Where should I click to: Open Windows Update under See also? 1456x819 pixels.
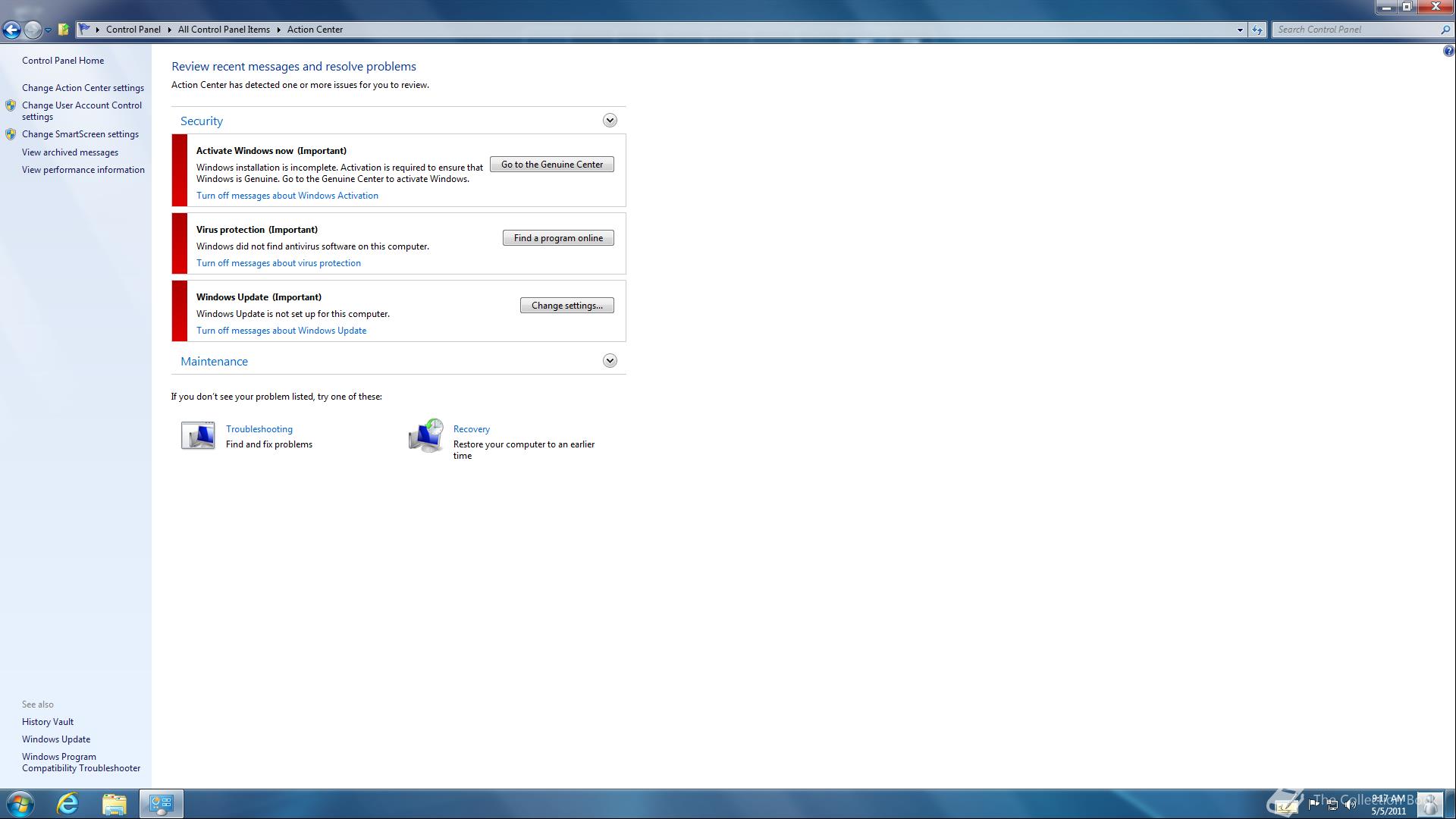click(x=56, y=739)
